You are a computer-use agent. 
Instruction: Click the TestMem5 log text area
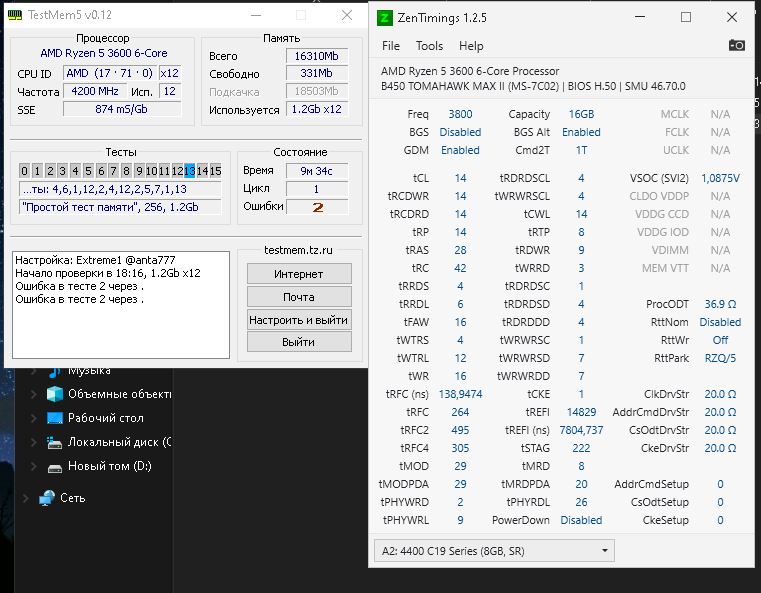121,305
